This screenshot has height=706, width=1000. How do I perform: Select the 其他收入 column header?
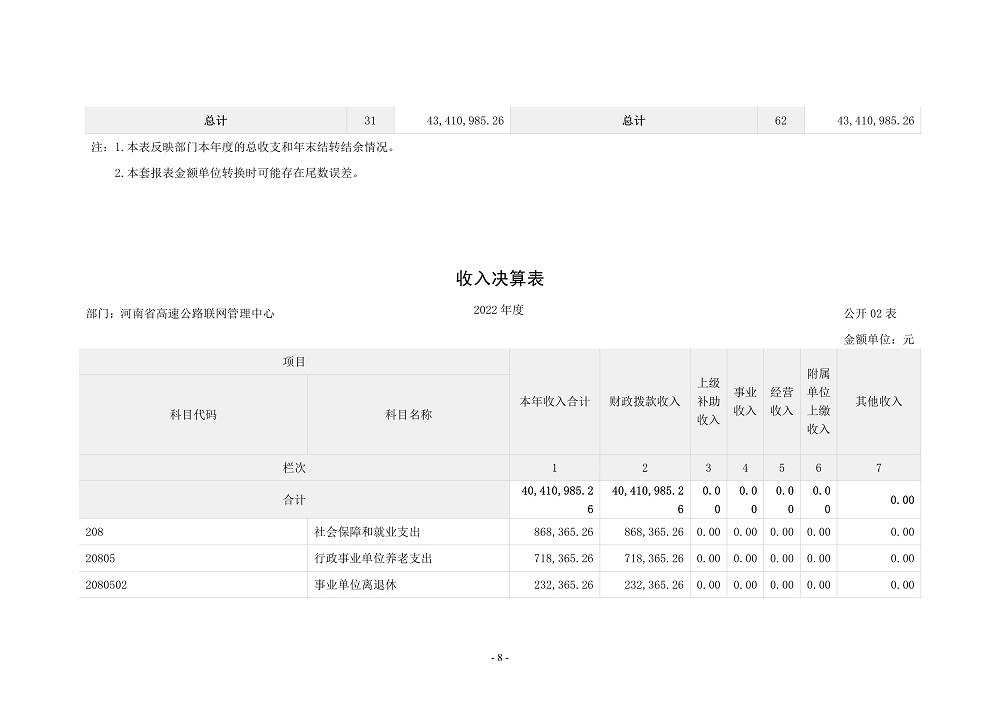(x=879, y=402)
